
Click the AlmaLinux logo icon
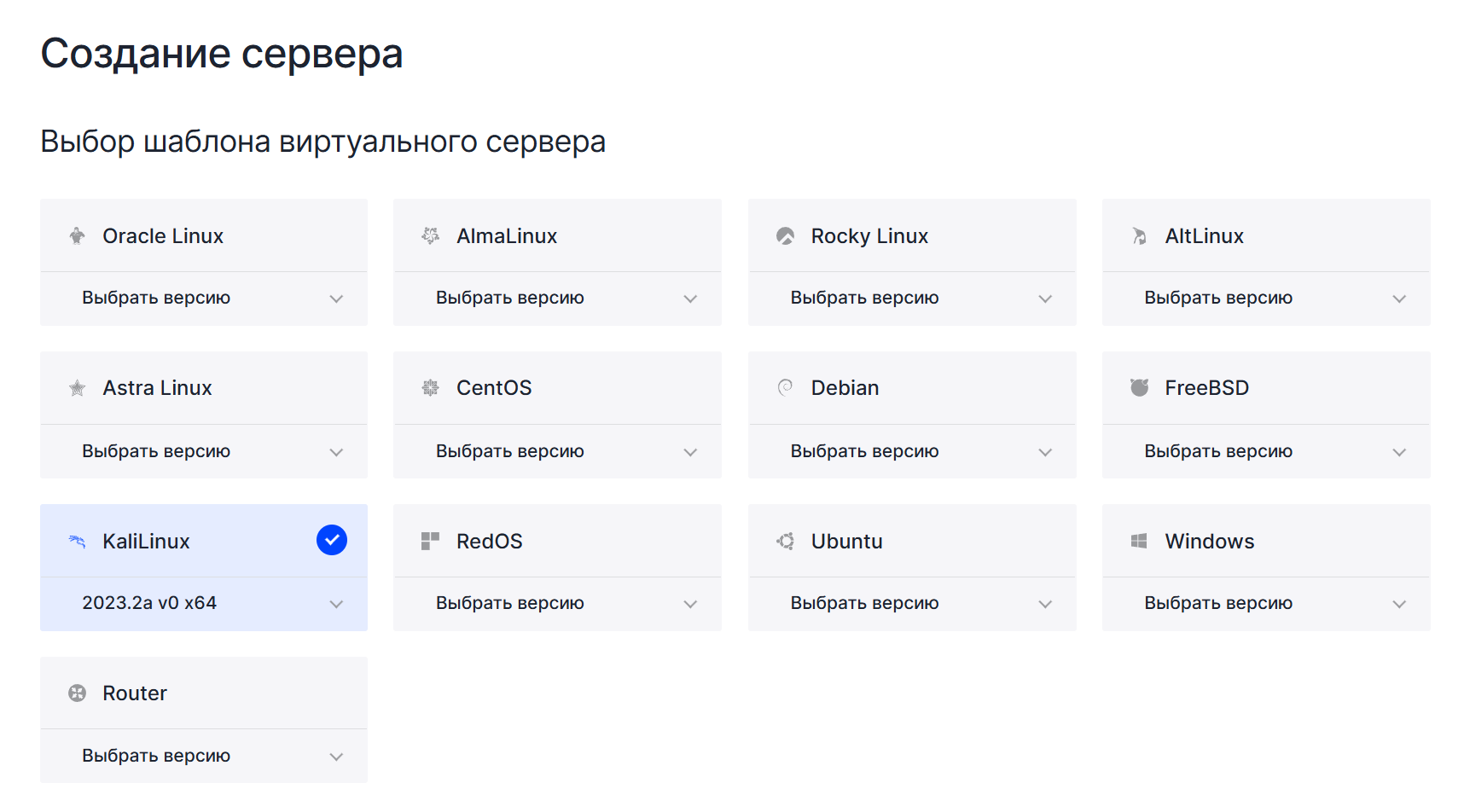click(x=431, y=235)
